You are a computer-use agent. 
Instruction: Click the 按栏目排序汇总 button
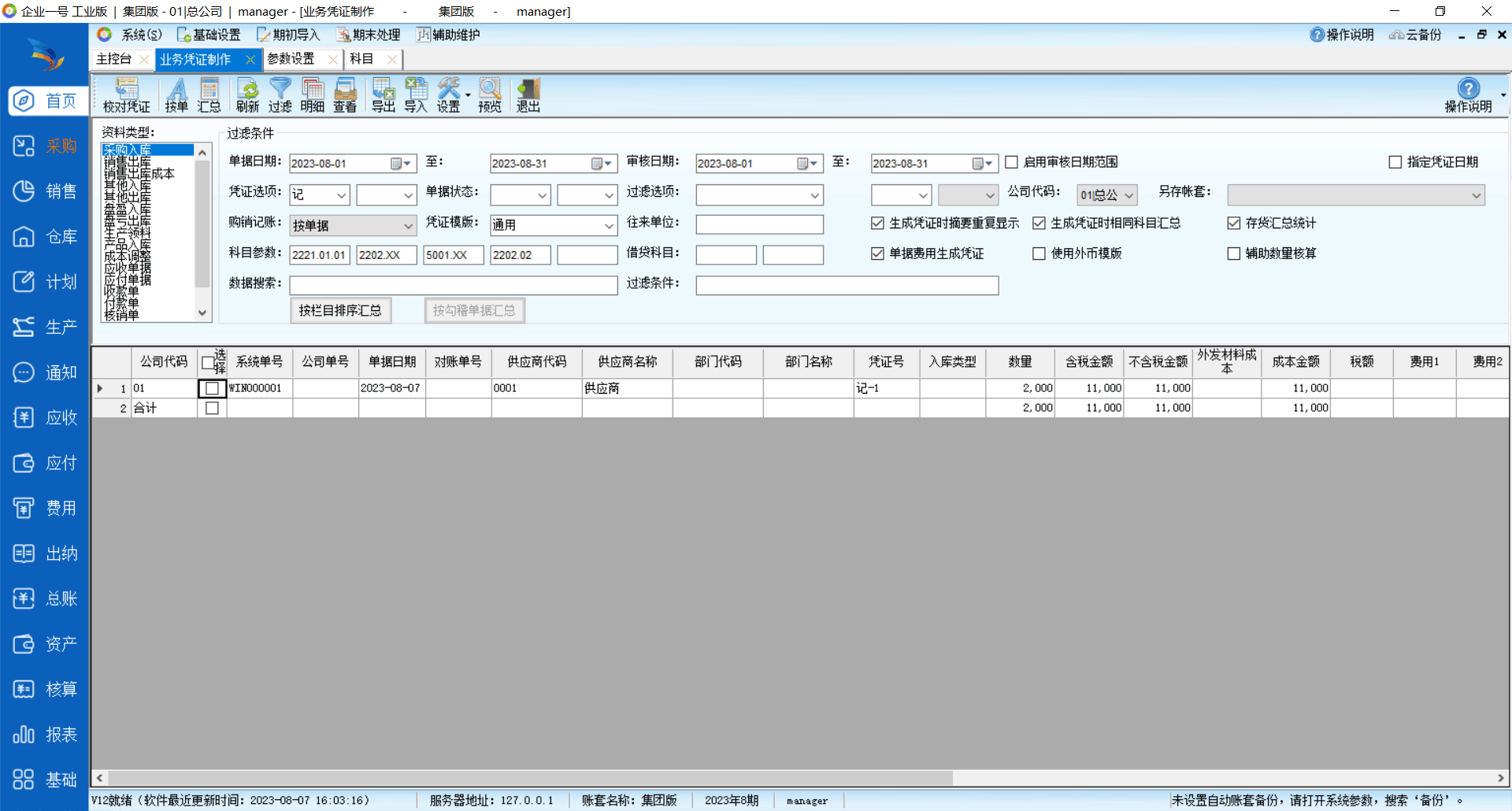[x=340, y=311]
